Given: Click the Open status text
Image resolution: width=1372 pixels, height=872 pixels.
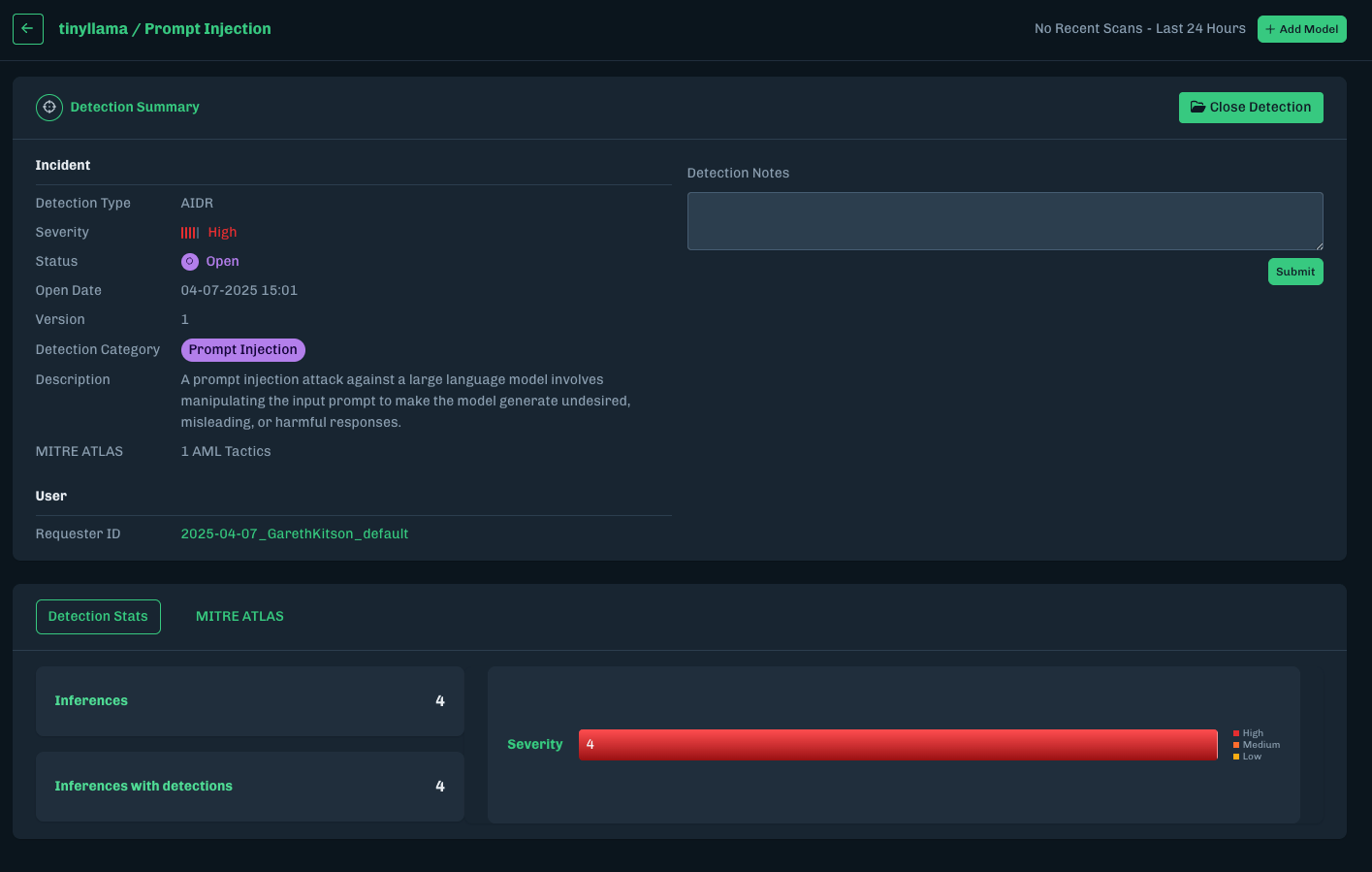Looking at the screenshot, I should click(222, 262).
